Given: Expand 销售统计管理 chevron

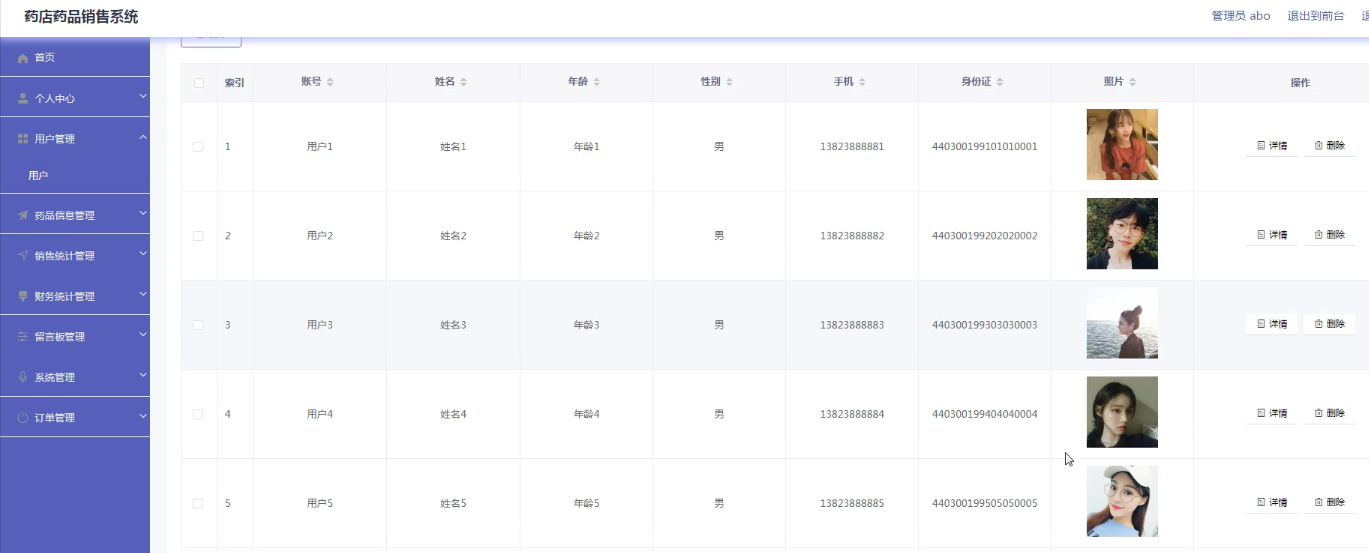Looking at the screenshot, I should 143,254.
